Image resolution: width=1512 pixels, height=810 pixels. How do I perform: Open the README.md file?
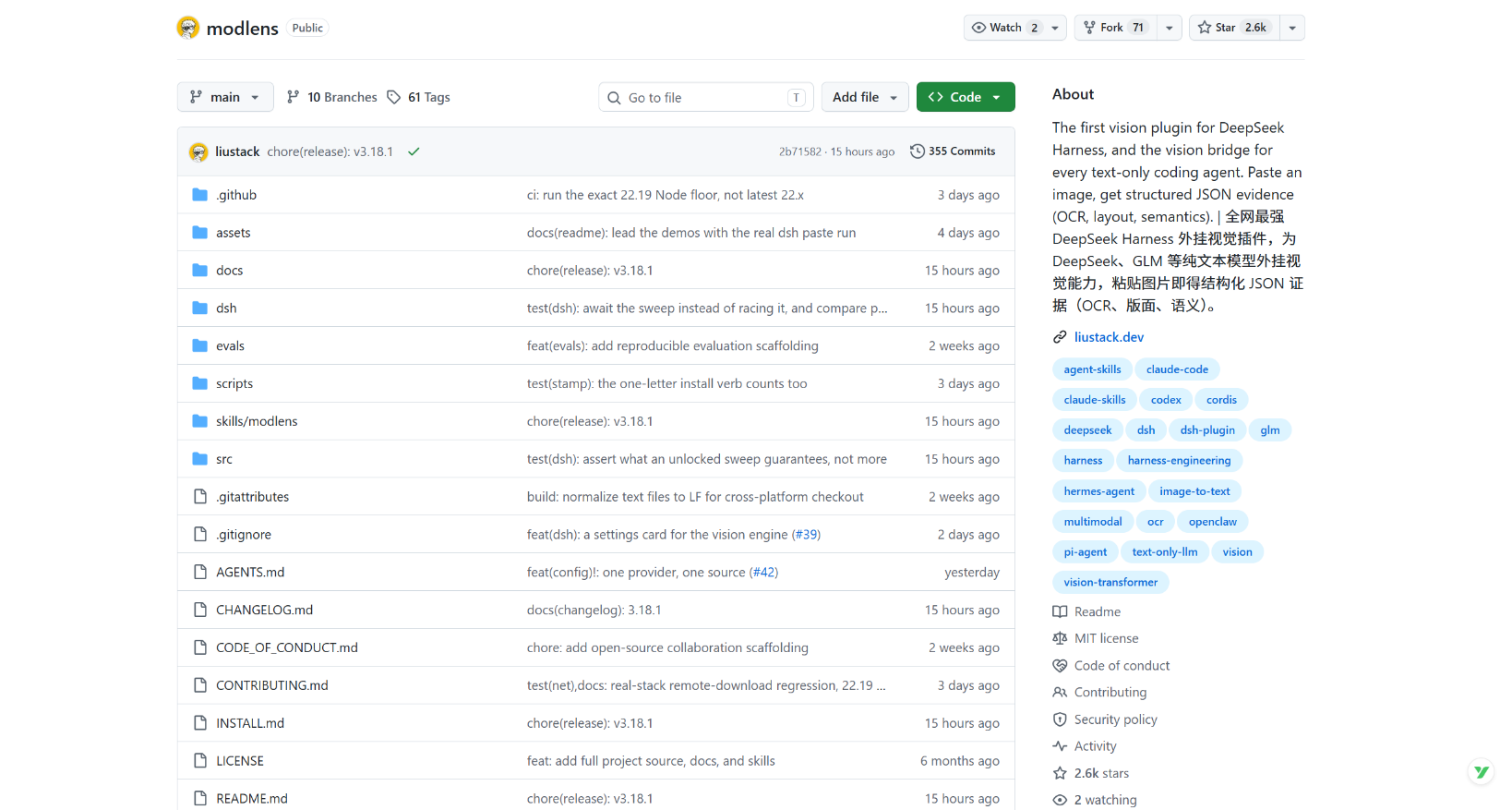pos(252,799)
